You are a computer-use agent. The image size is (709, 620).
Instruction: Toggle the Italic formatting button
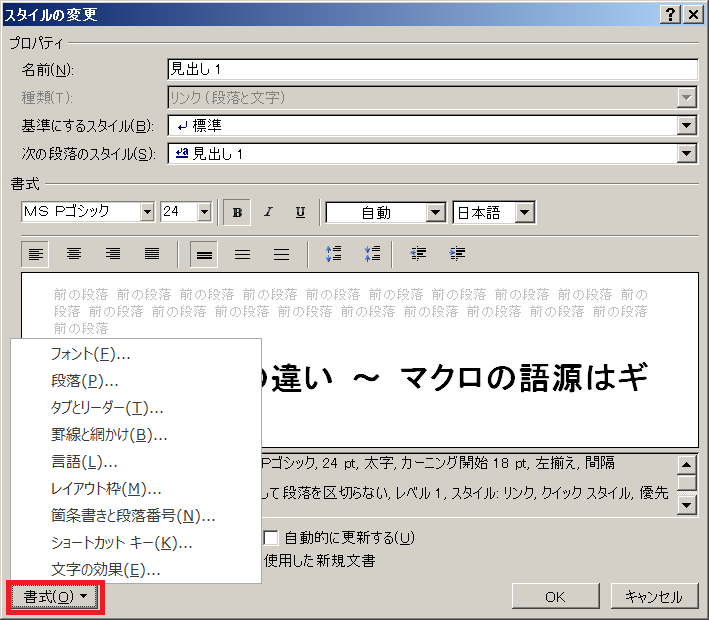pos(269,212)
